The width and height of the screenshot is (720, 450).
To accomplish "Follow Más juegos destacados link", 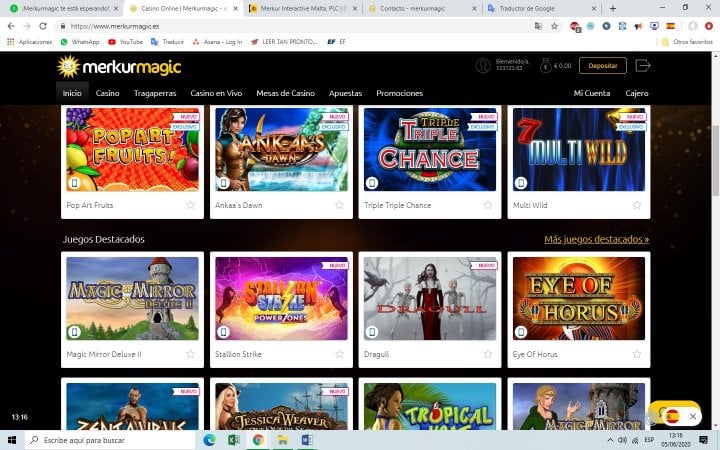I will [596, 239].
